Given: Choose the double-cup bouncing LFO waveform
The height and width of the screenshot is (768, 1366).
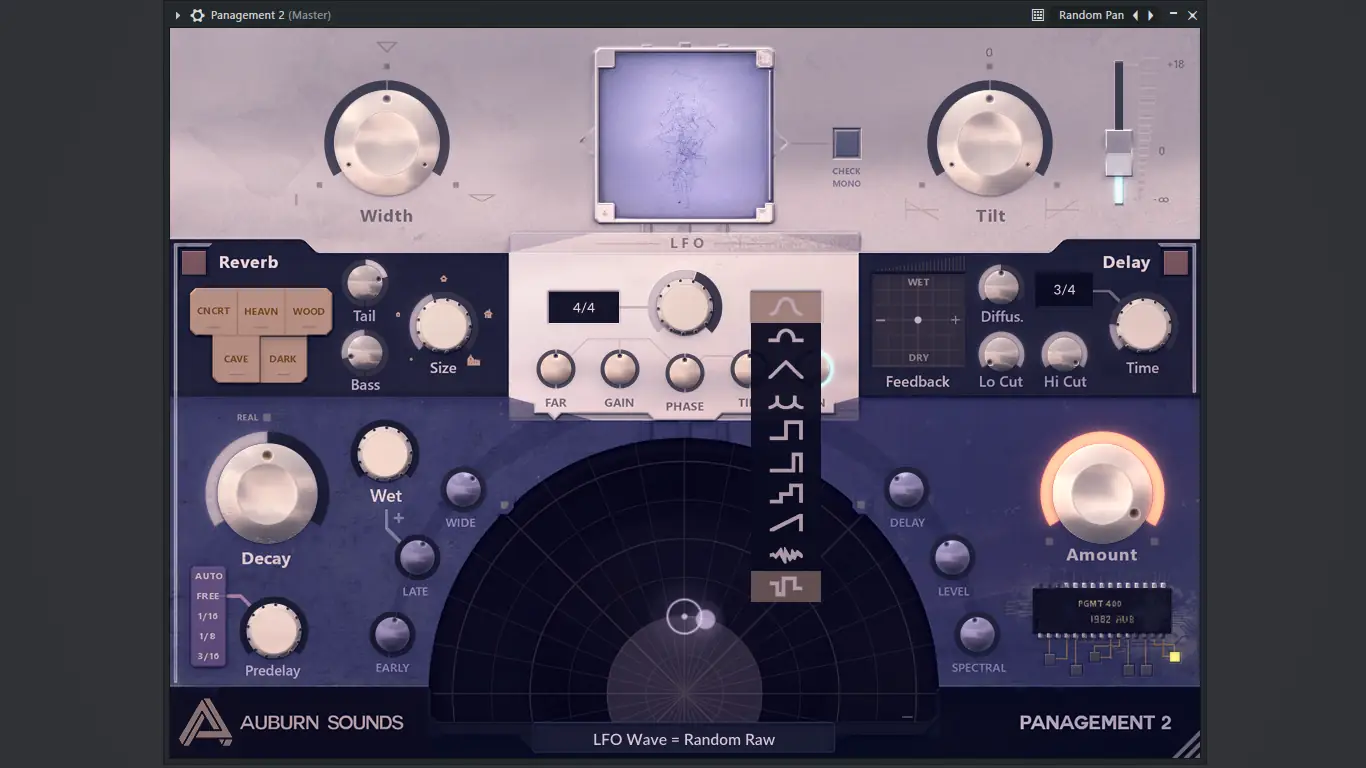Looking at the screenshot, I should coord(786,401).
